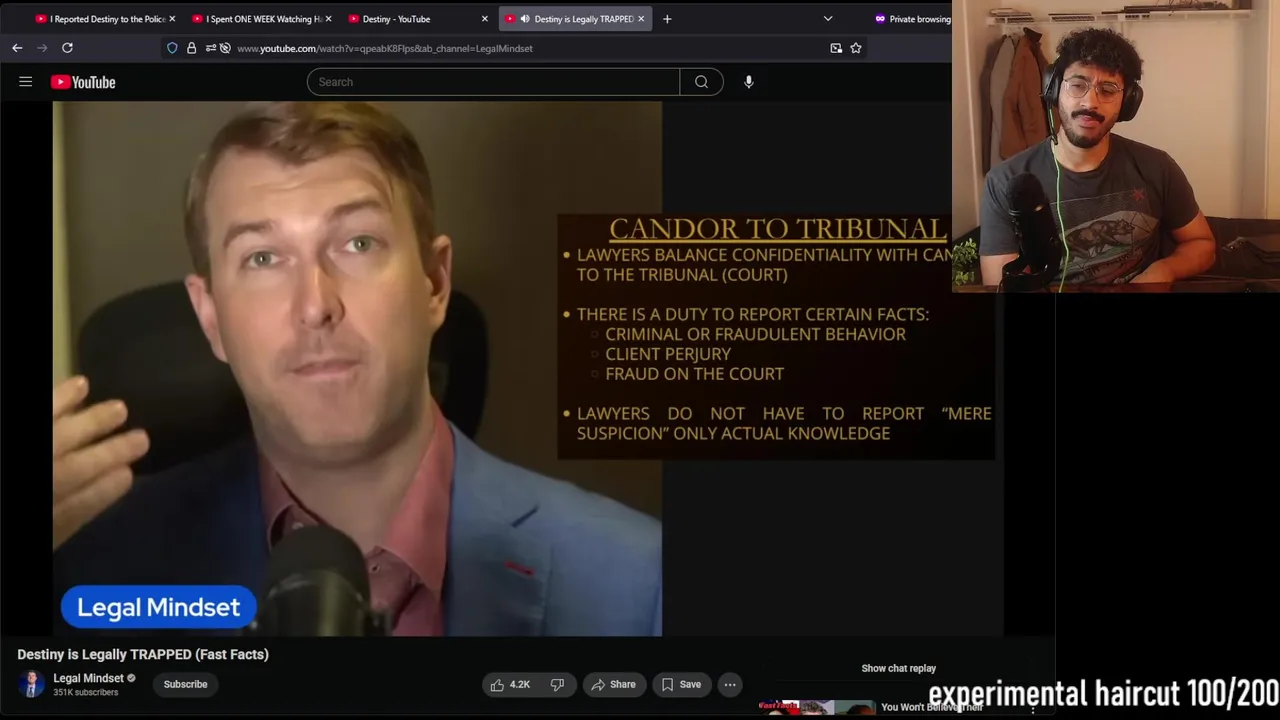
Task: View site security padlock info
Action: [x=191, y=48]
